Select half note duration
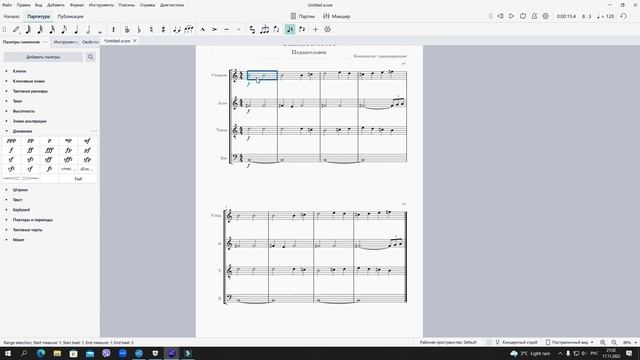This screenshot has width=640, height=360. click(x=88, y=29)
